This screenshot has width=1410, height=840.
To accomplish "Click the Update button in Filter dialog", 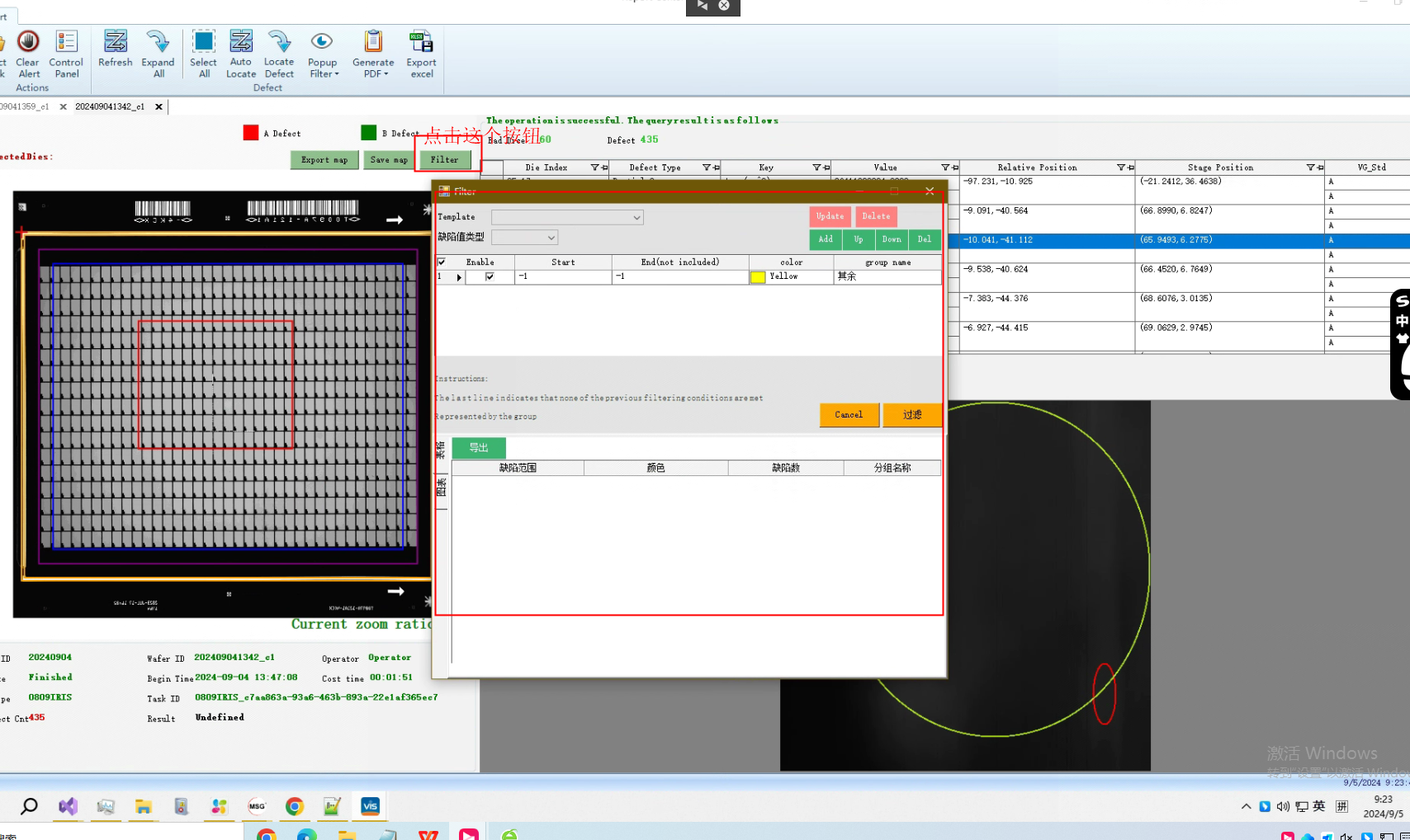I will pyautogui.click(x=830, y=216).
